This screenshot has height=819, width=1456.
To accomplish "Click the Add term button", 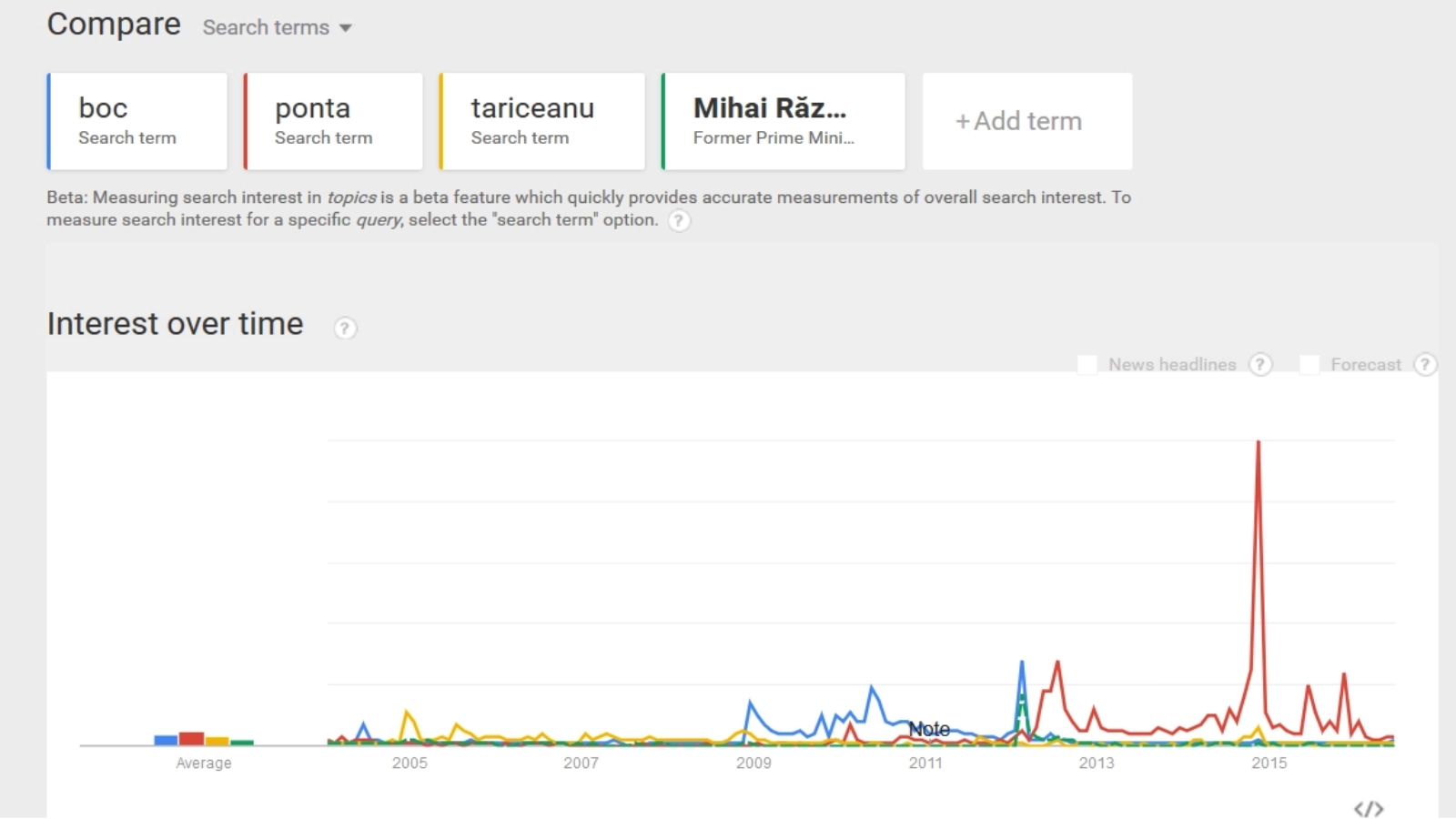I will [1027, 121].
